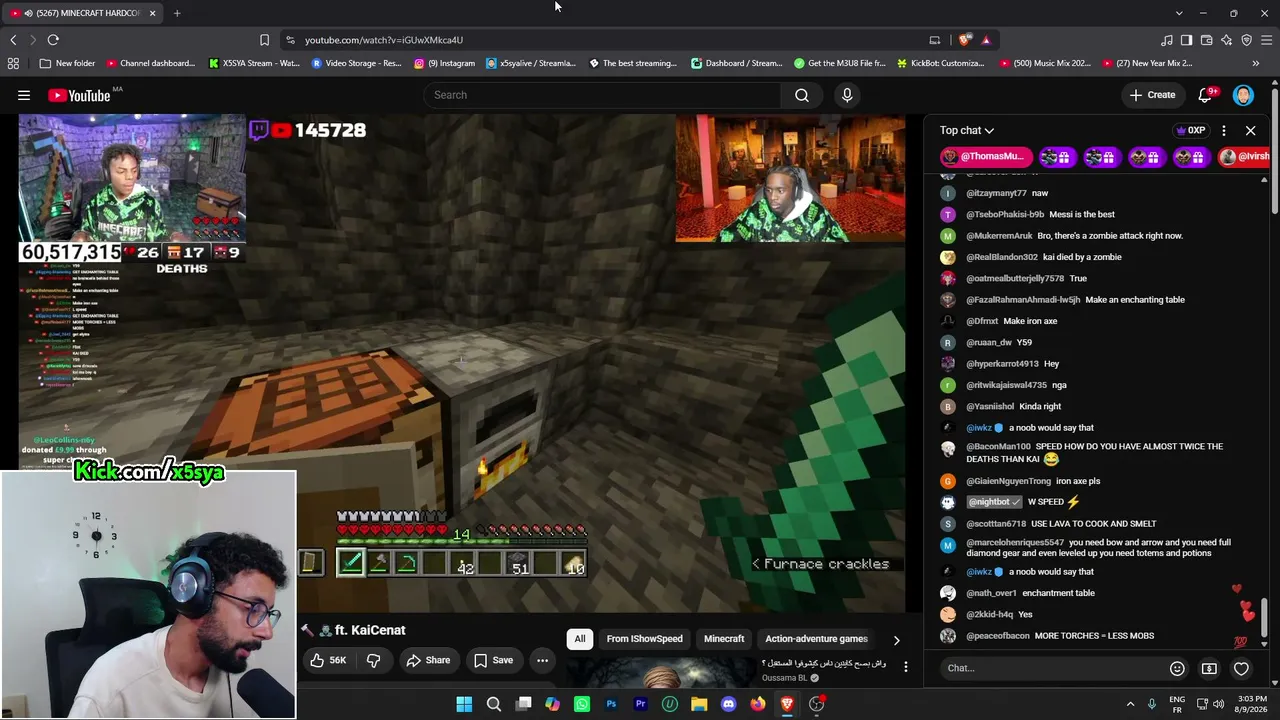
Task: Close the live chat panel
Action: click(1250, 130)
